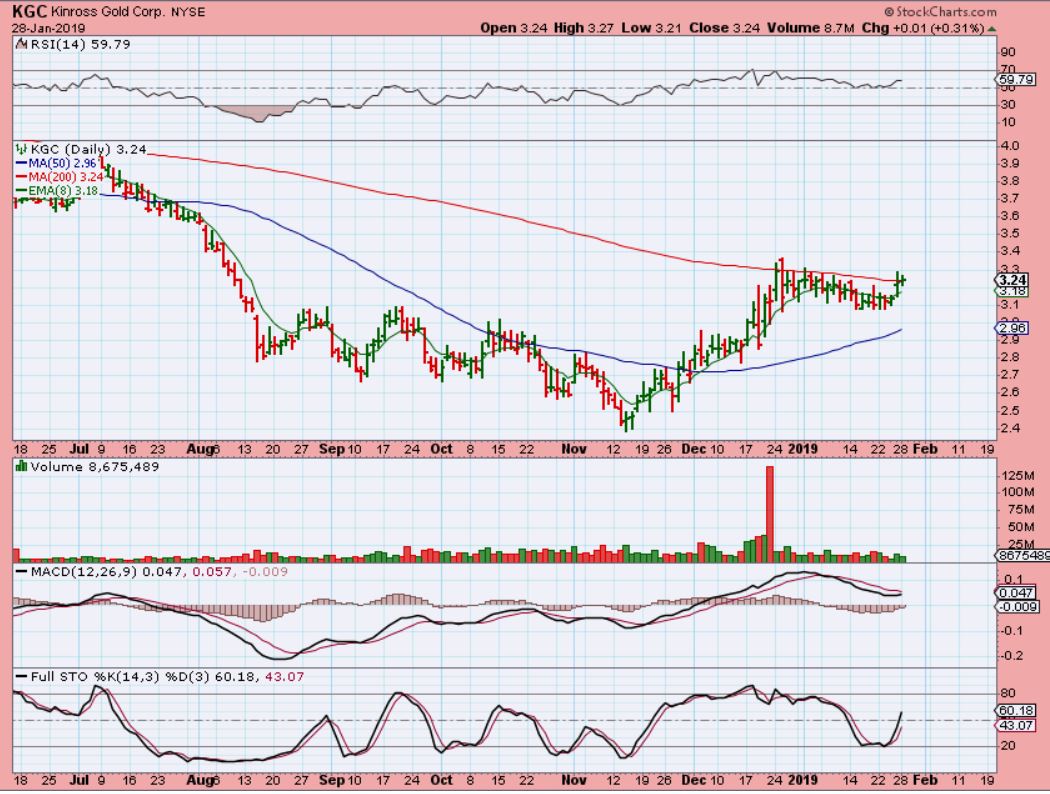
Task: Click the Low 3.21 value
Action: tap(651, 28)
